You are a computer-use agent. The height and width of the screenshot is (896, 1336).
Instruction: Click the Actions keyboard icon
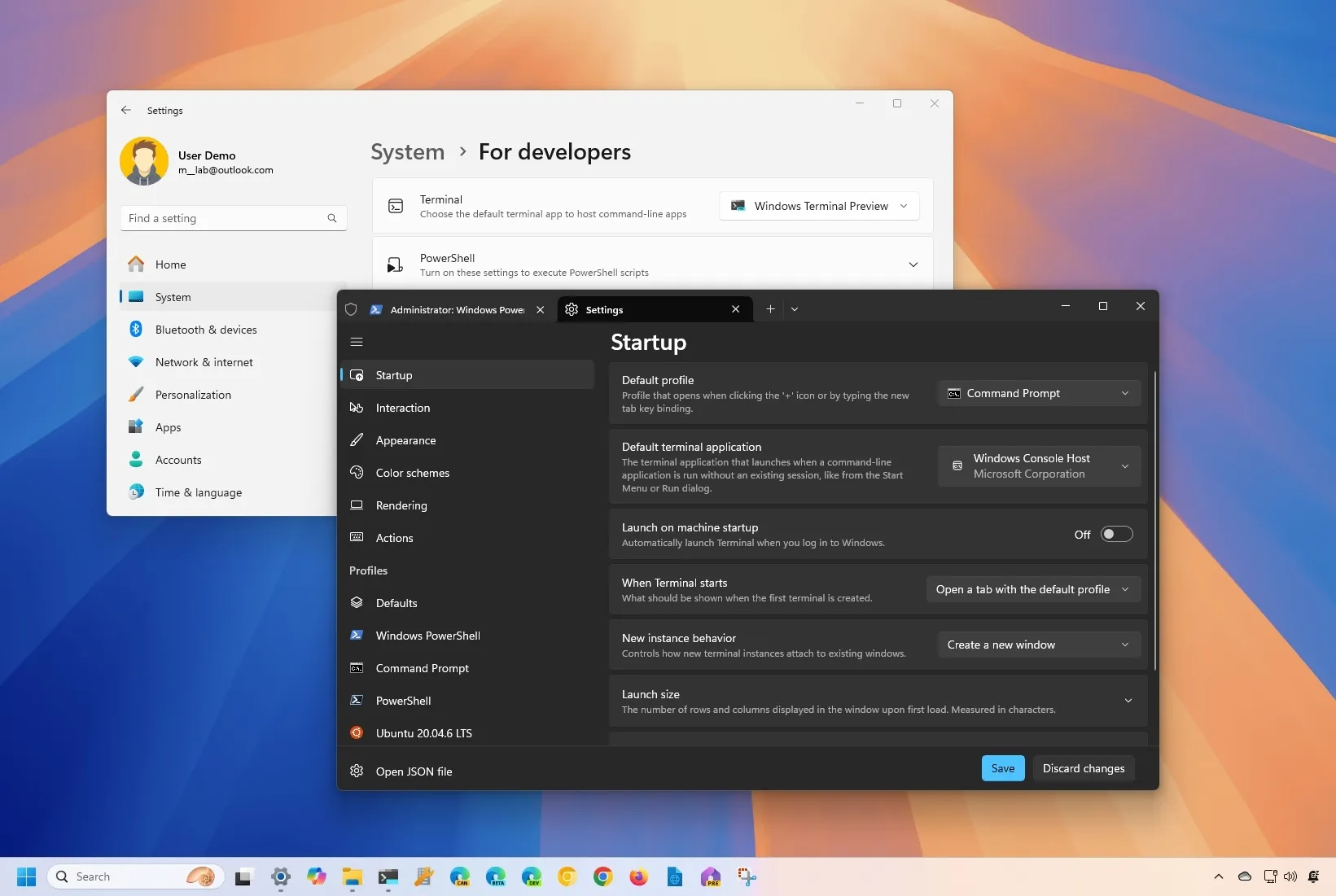click(357, 537)
